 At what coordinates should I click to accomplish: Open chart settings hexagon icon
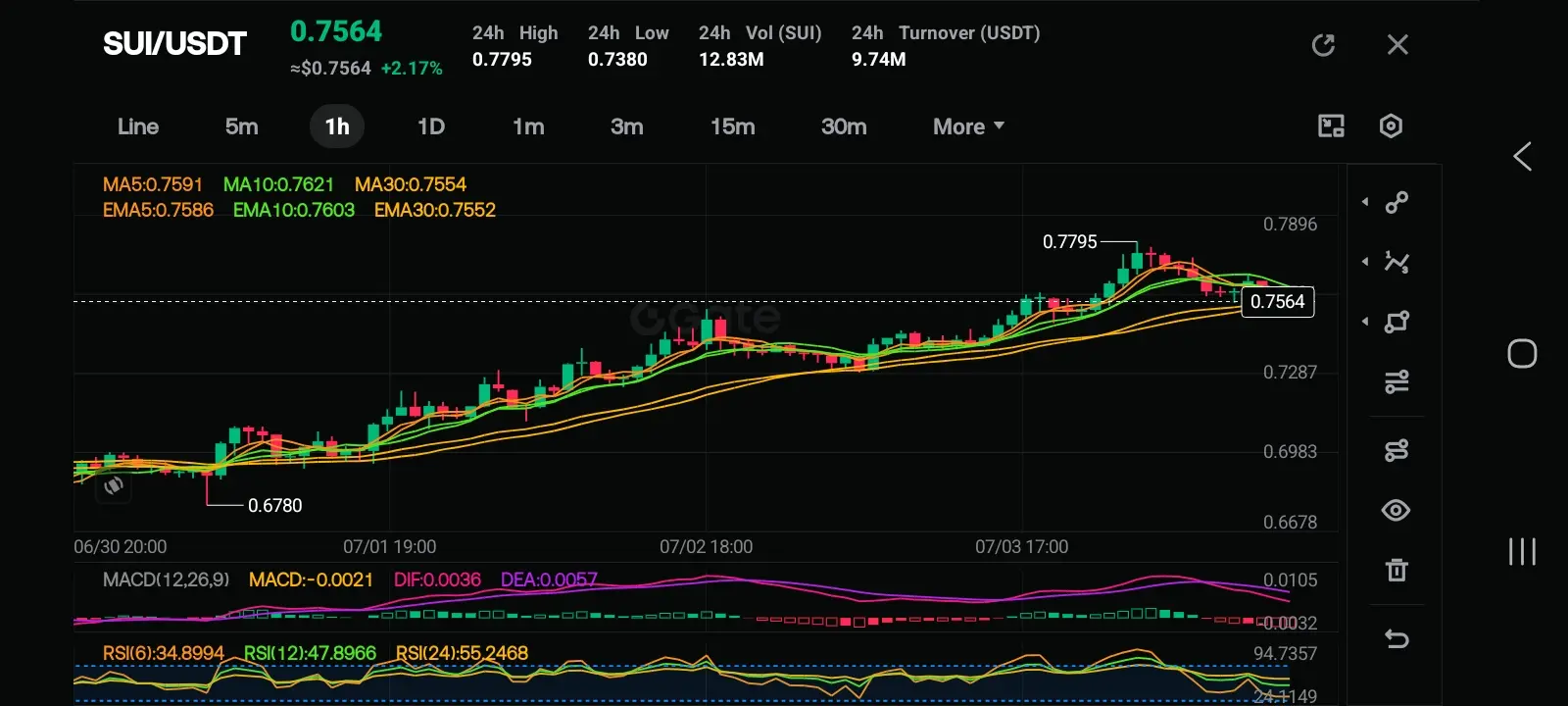(x=1391, y=126)
